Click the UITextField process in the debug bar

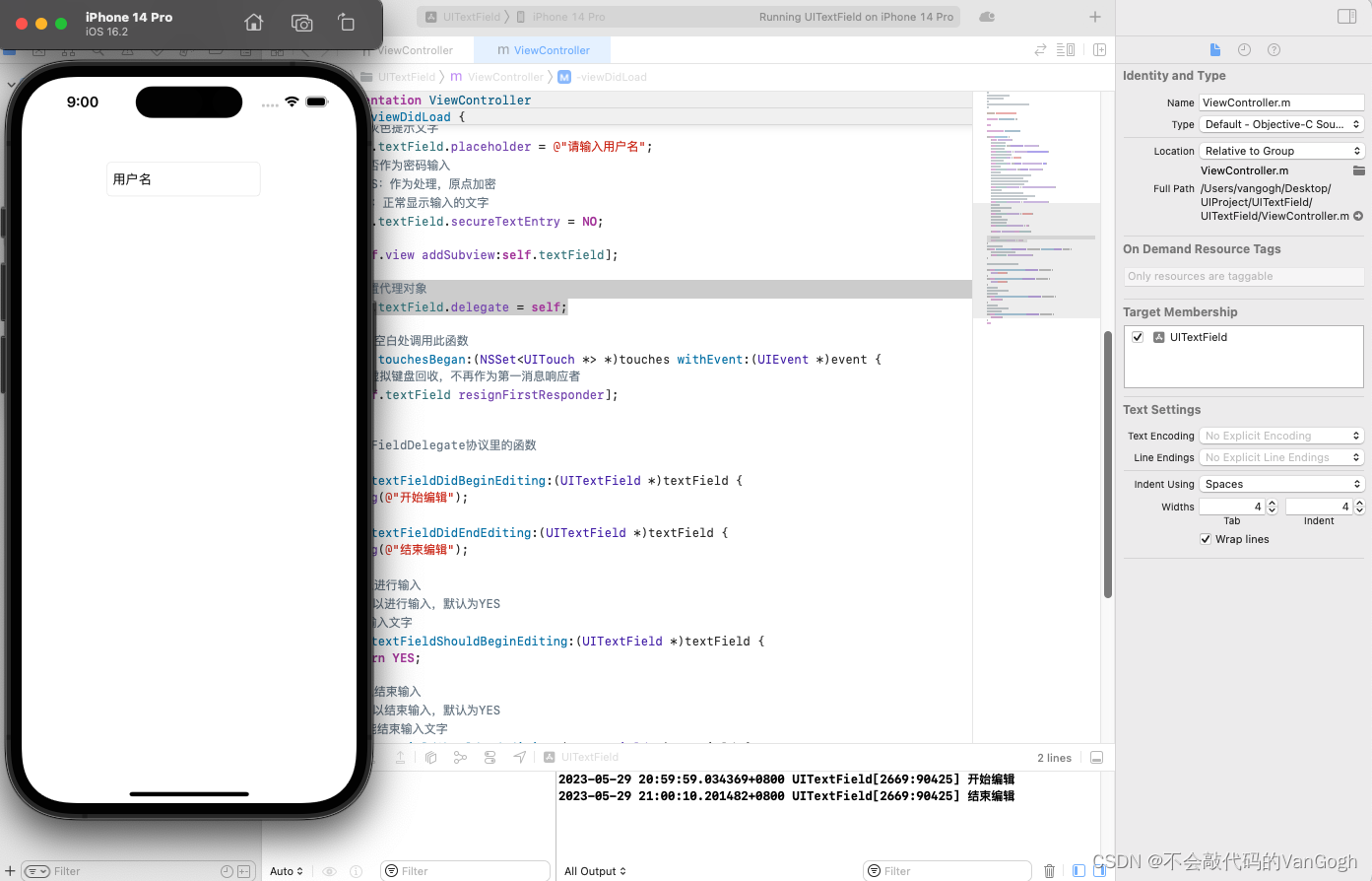tap(581, 757)
